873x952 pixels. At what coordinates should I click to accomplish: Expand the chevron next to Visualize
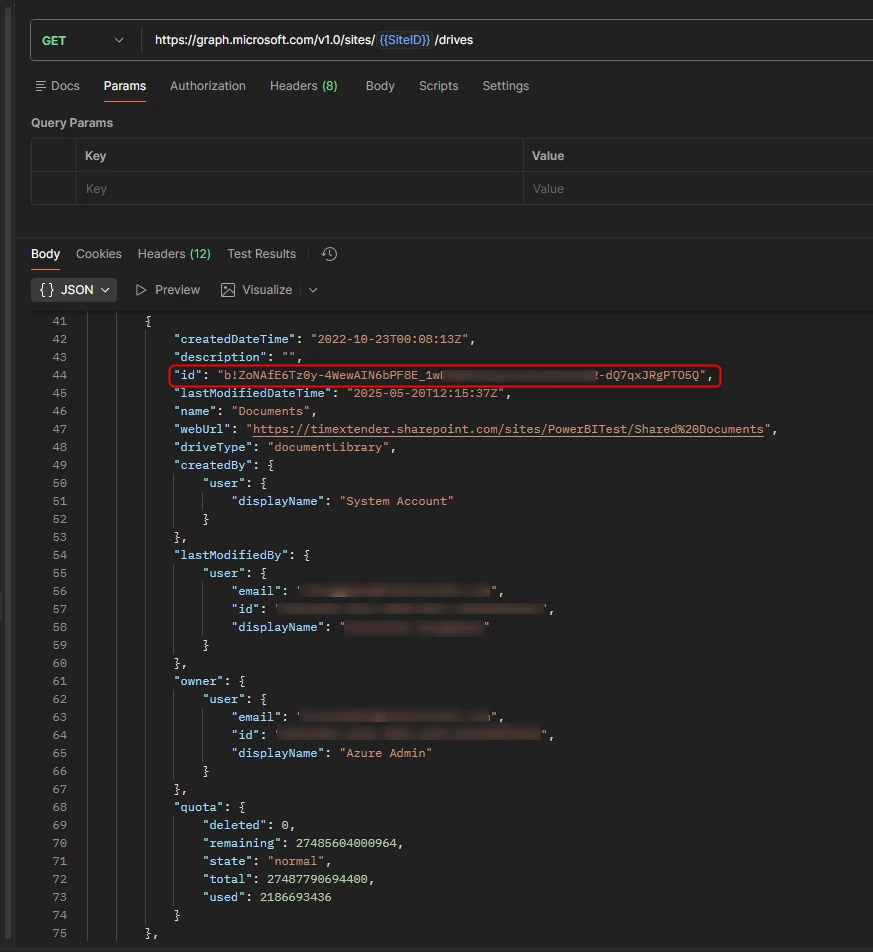coord(313,290)
